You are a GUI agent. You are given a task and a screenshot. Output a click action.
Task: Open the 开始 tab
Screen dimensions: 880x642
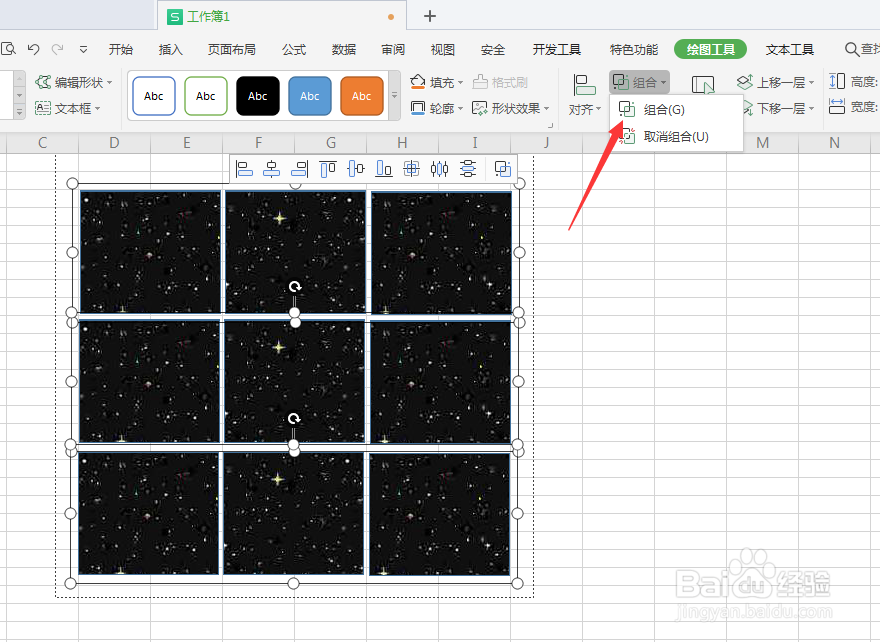pyautogui.click(x=121, y=49)
